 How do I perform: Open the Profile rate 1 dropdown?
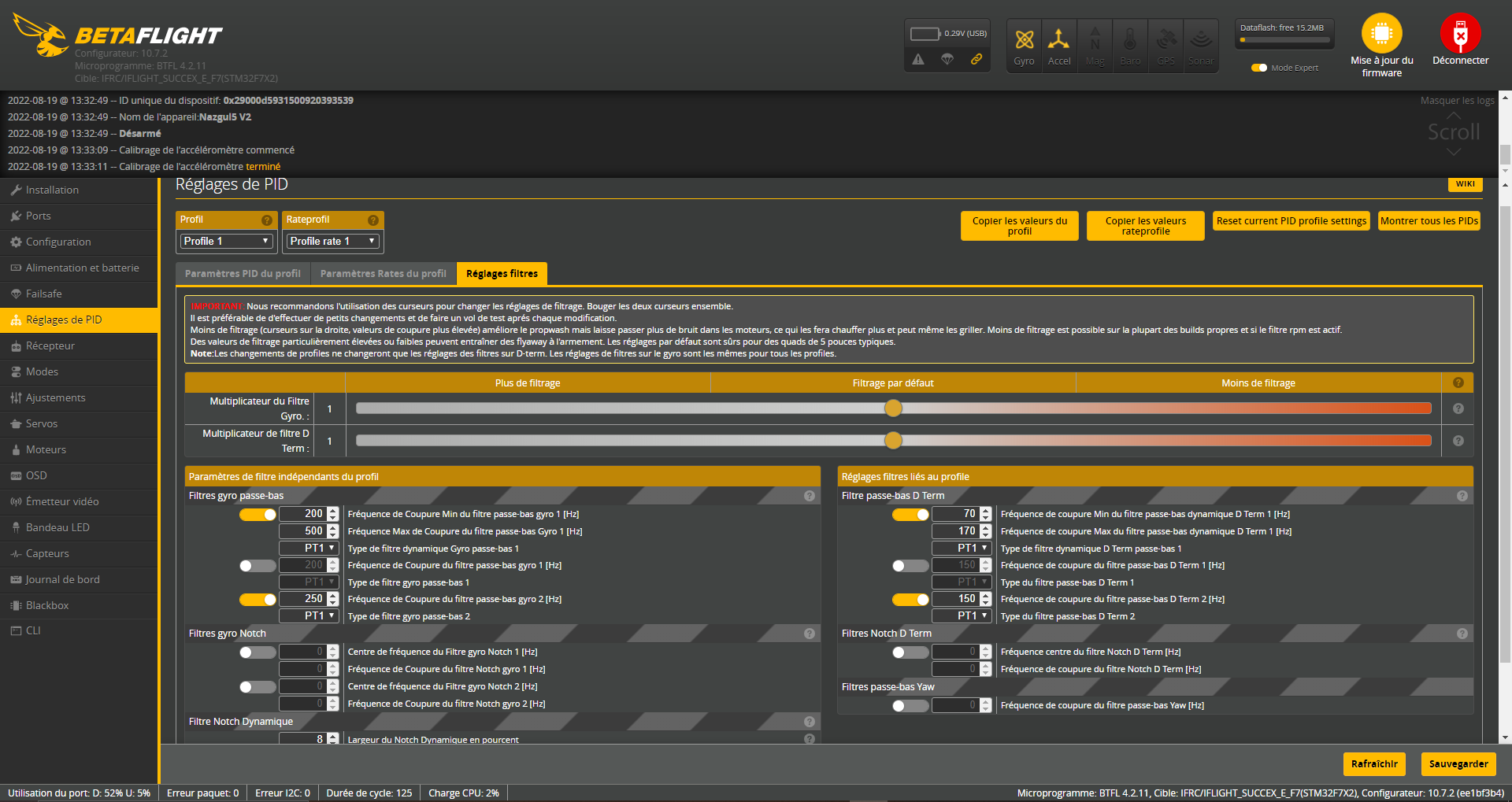332,242
